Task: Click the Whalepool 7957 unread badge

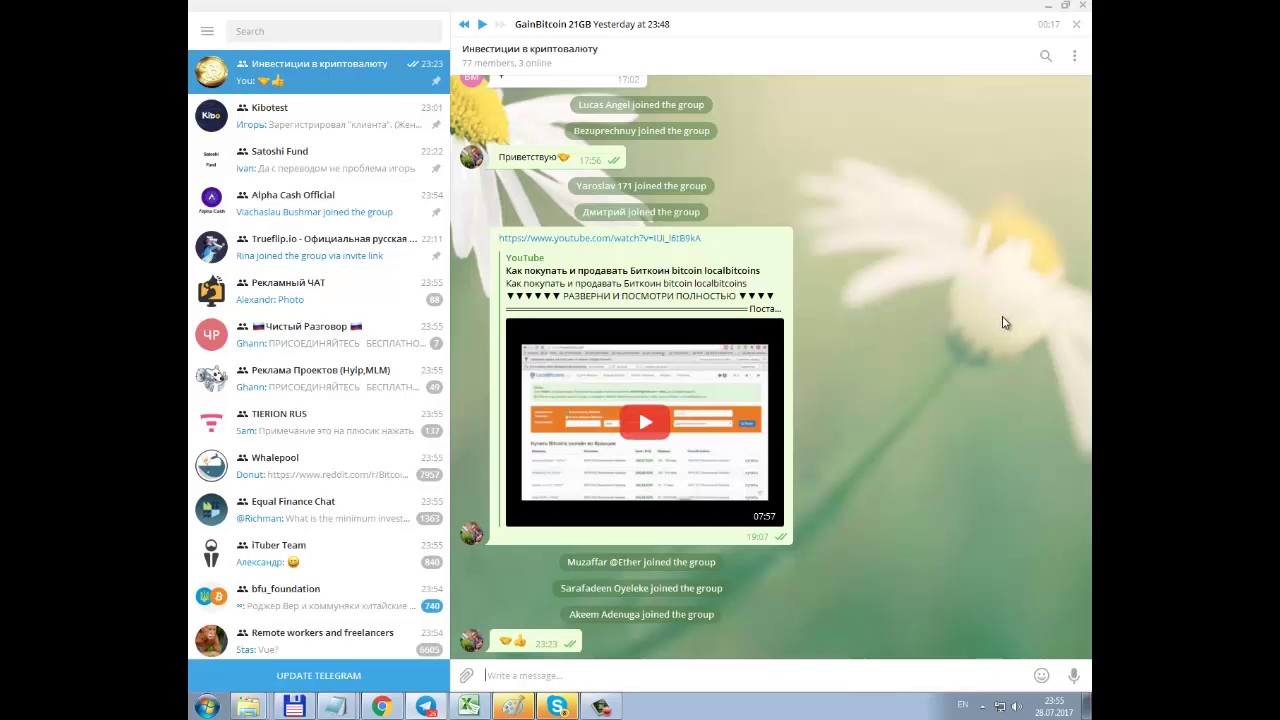Action: coord(430,475)
